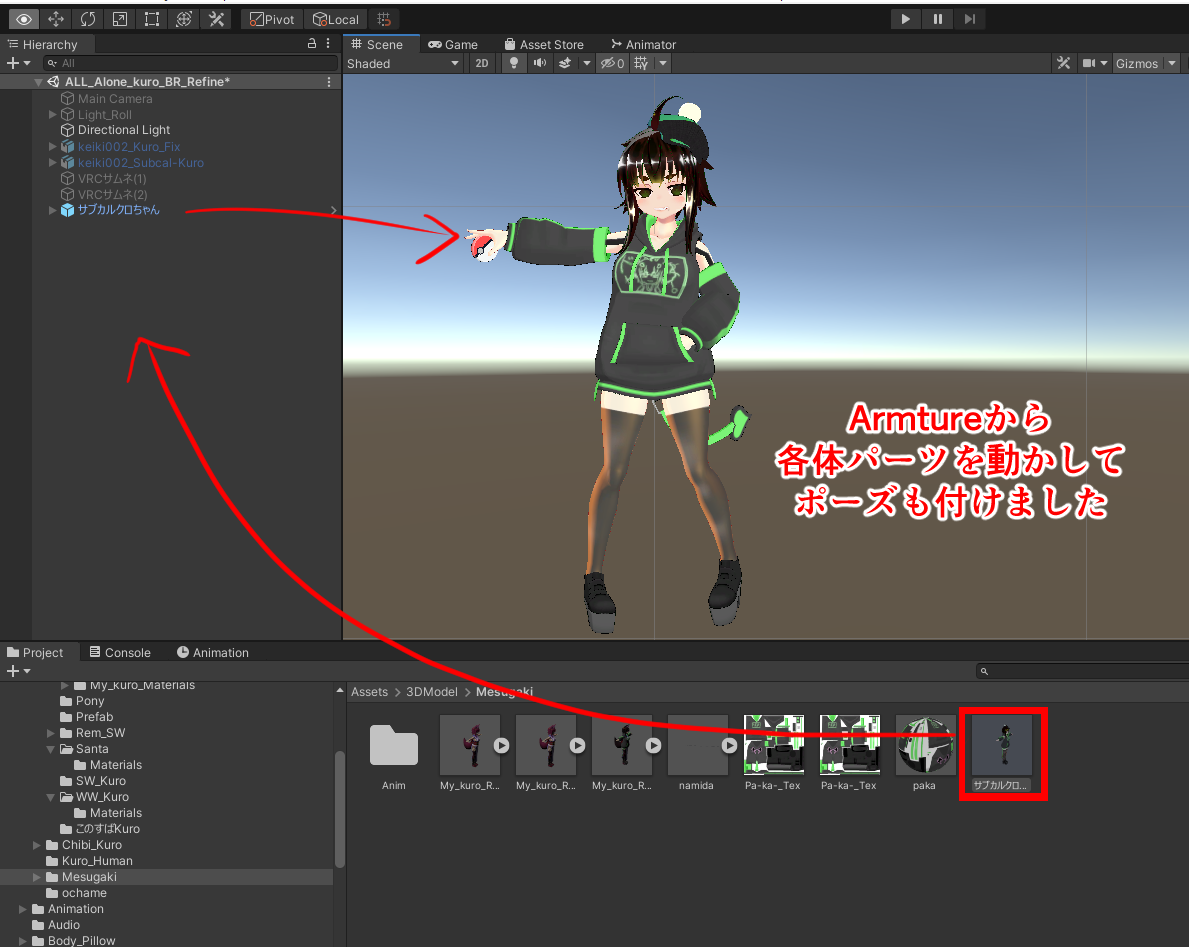Switch to the Game tab

453,45
